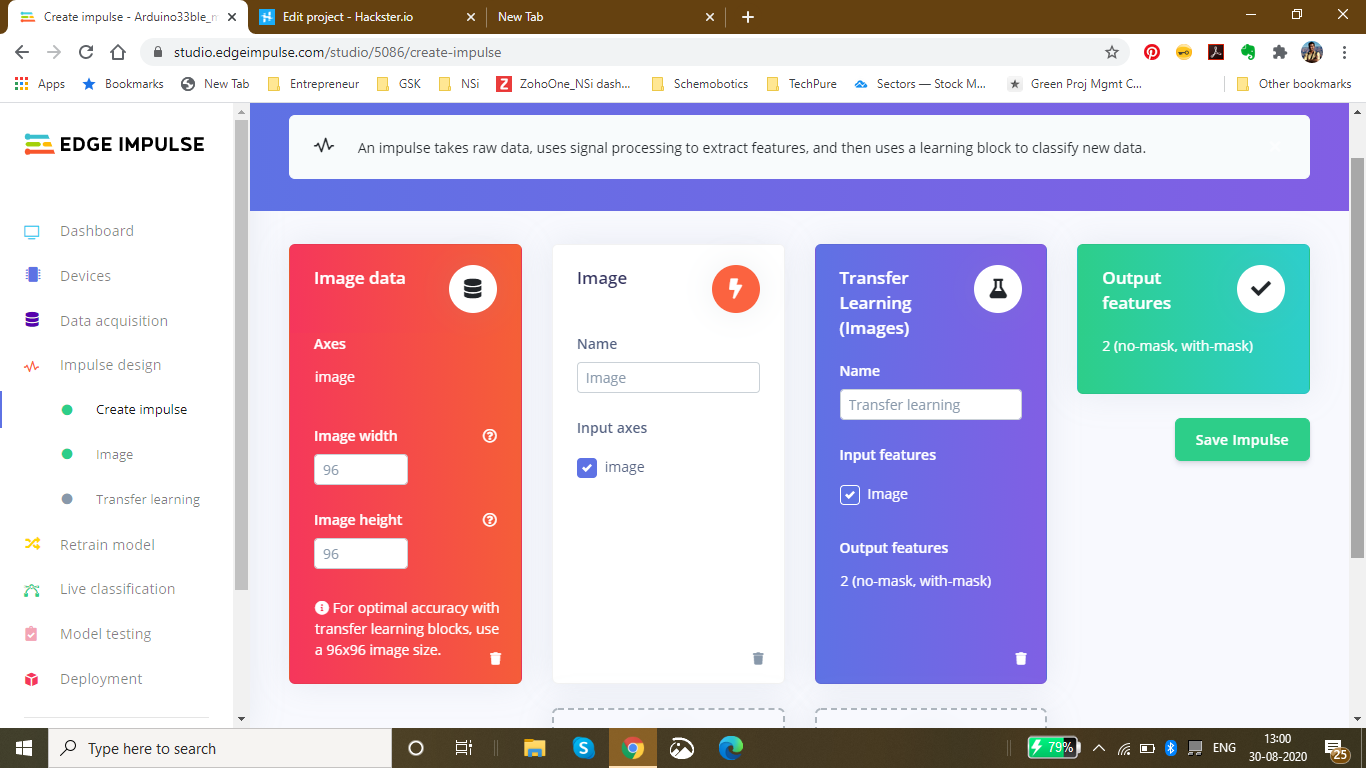Click the Transfer Learning flask icon
The width and height of the screenshot is (1366, 768).
coord(997,289)
